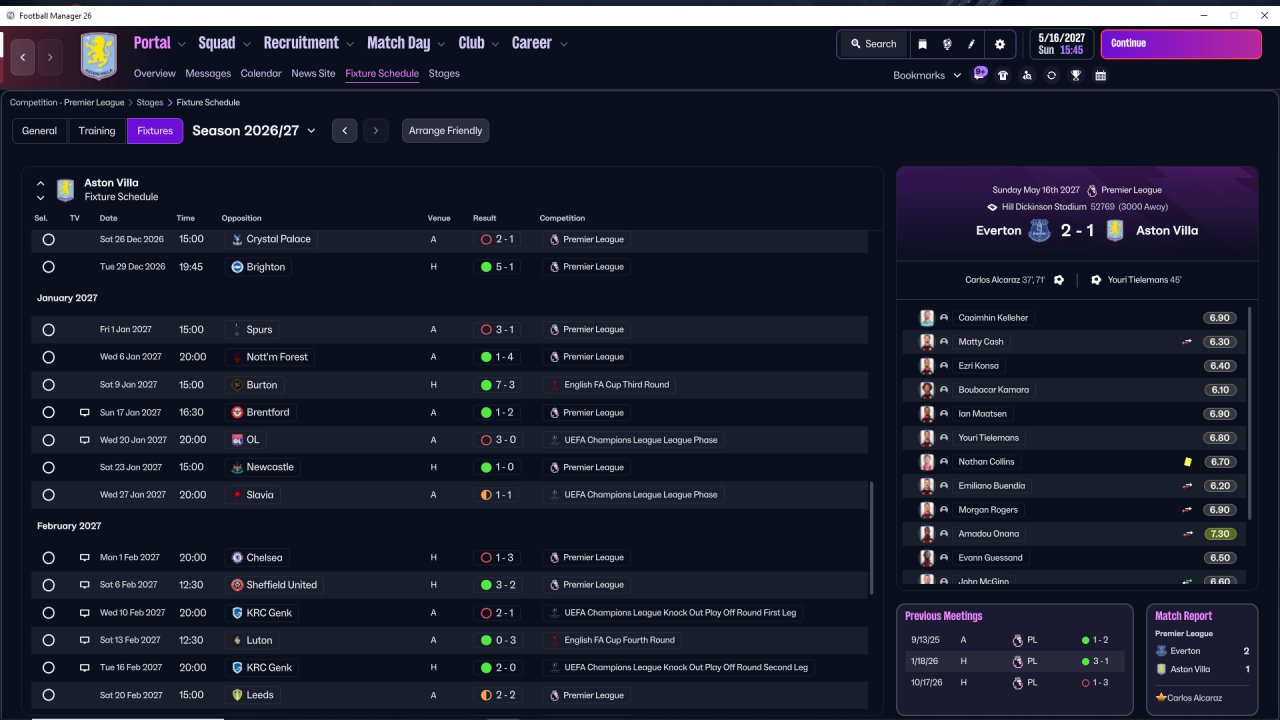The width and height of the screenshot is (1280, 720).
Task: Select the Luton fixture radio button
Action: pyautogui.click(x=48, y=640)
